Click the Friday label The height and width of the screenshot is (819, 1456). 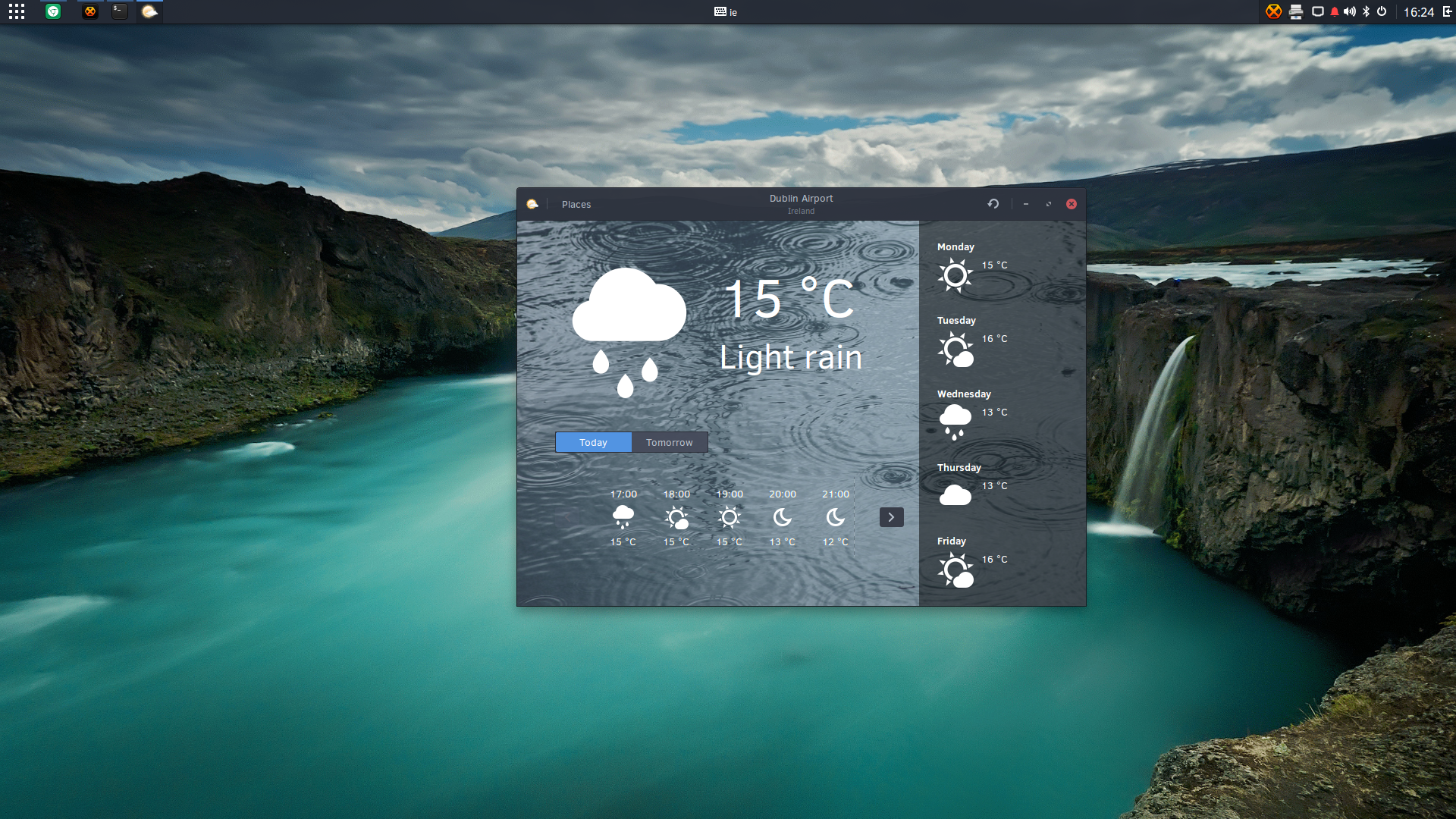click(x=952, y=541)
